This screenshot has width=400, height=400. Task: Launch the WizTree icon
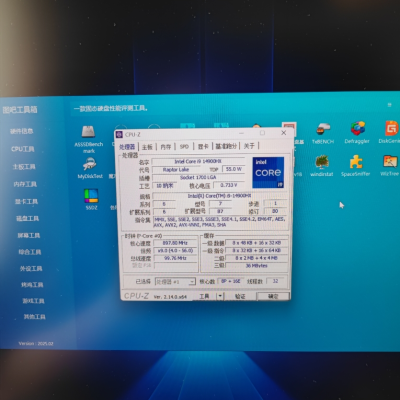(390, 161)
